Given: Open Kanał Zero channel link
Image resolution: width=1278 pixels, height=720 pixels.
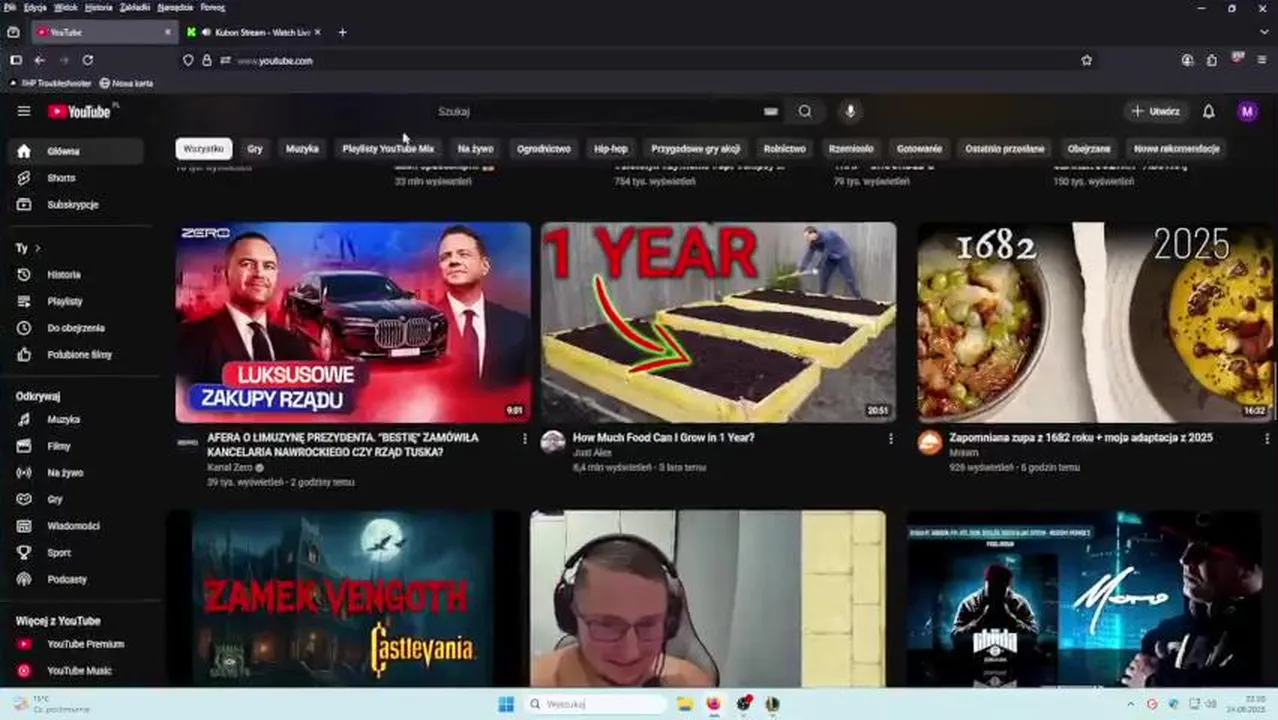Looking at the screenshot, I should click(x=230, y=467).
